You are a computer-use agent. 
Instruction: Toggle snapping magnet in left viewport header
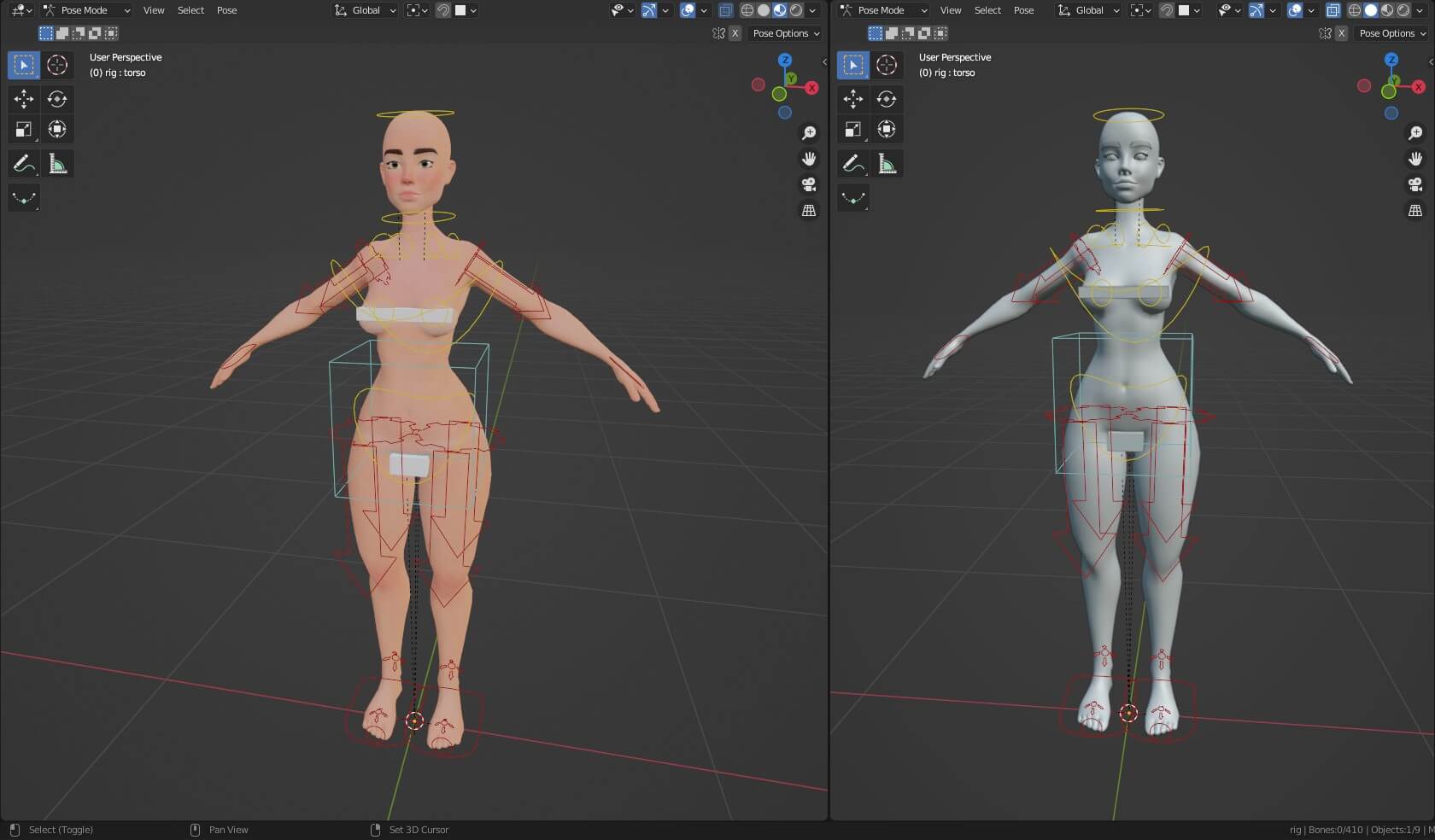[443, 10]
